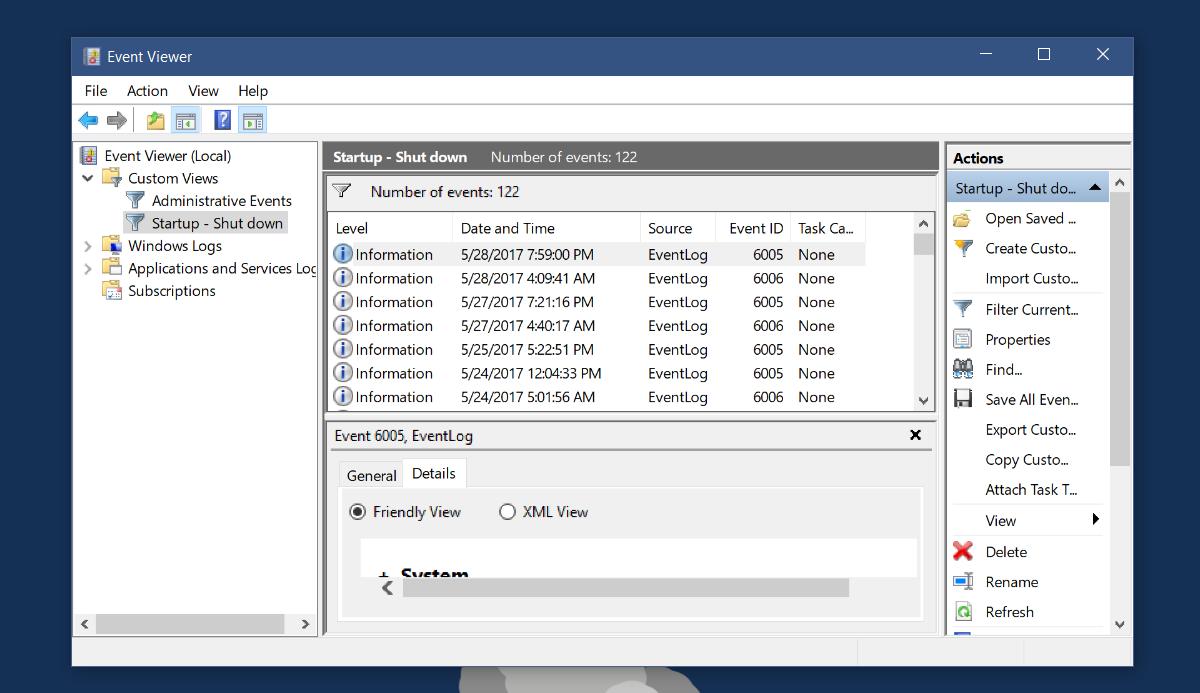The height and width of the screenshot is (693, 1200).
Task: Select the Create Custom View funnel icon
Action: click(x=962, y=248)
